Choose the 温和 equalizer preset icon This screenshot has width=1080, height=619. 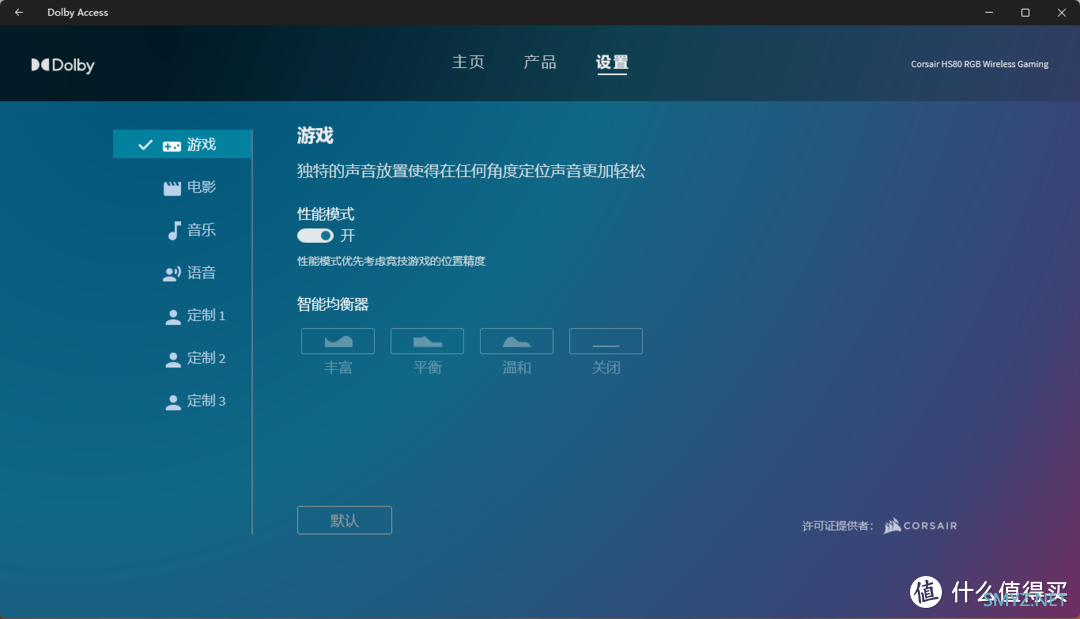coord(517,341)
